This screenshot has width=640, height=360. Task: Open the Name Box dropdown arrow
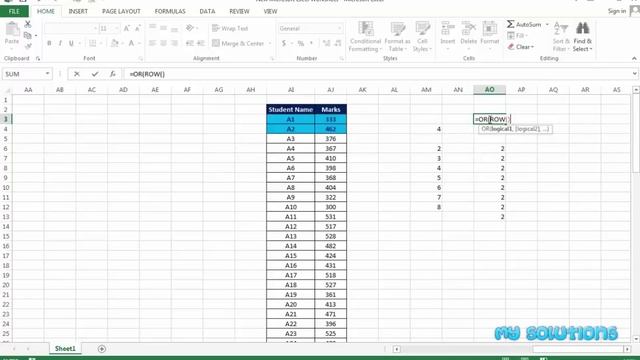[x=47, y=74]
